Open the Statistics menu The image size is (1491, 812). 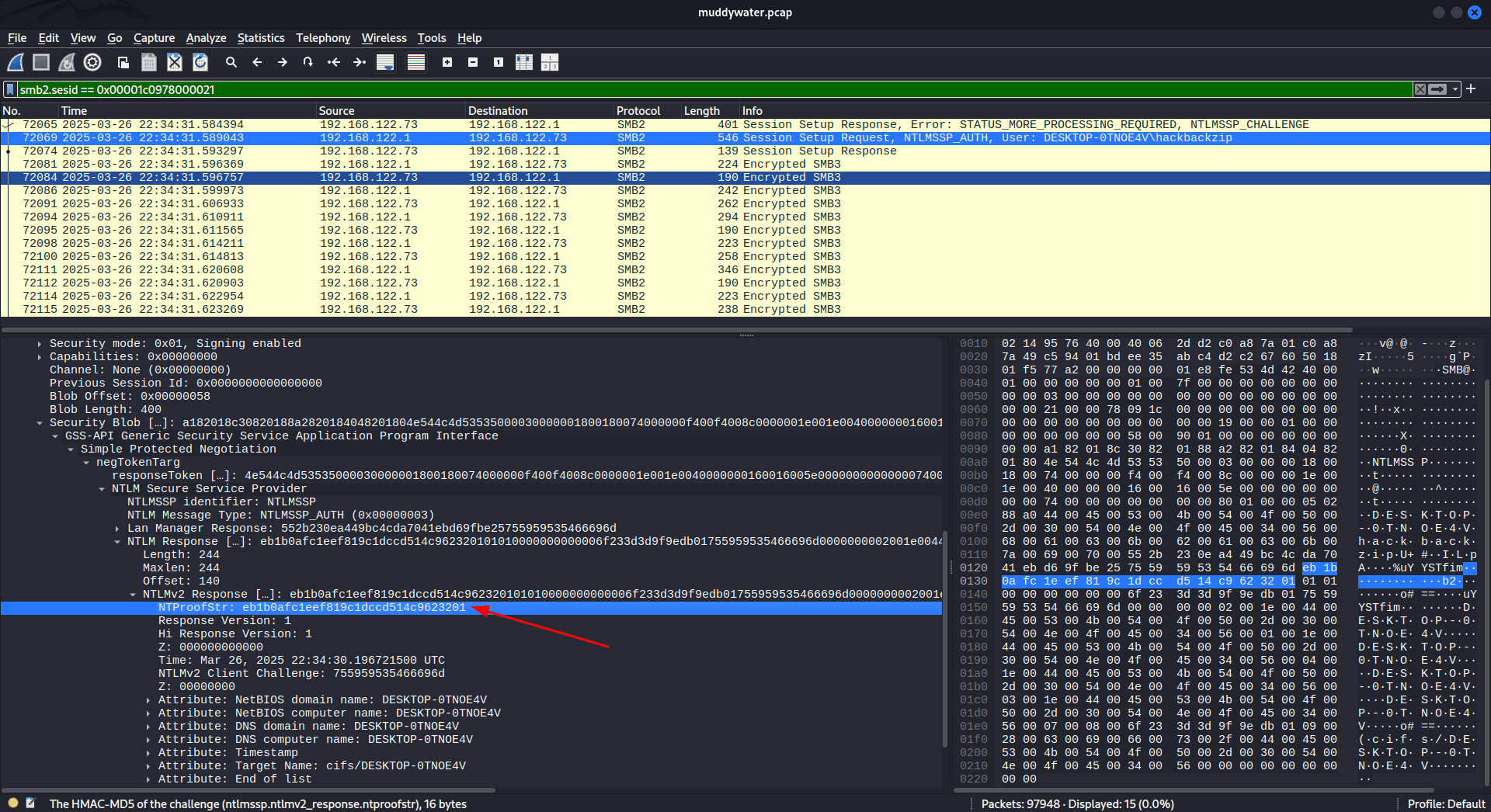[261, 38]
